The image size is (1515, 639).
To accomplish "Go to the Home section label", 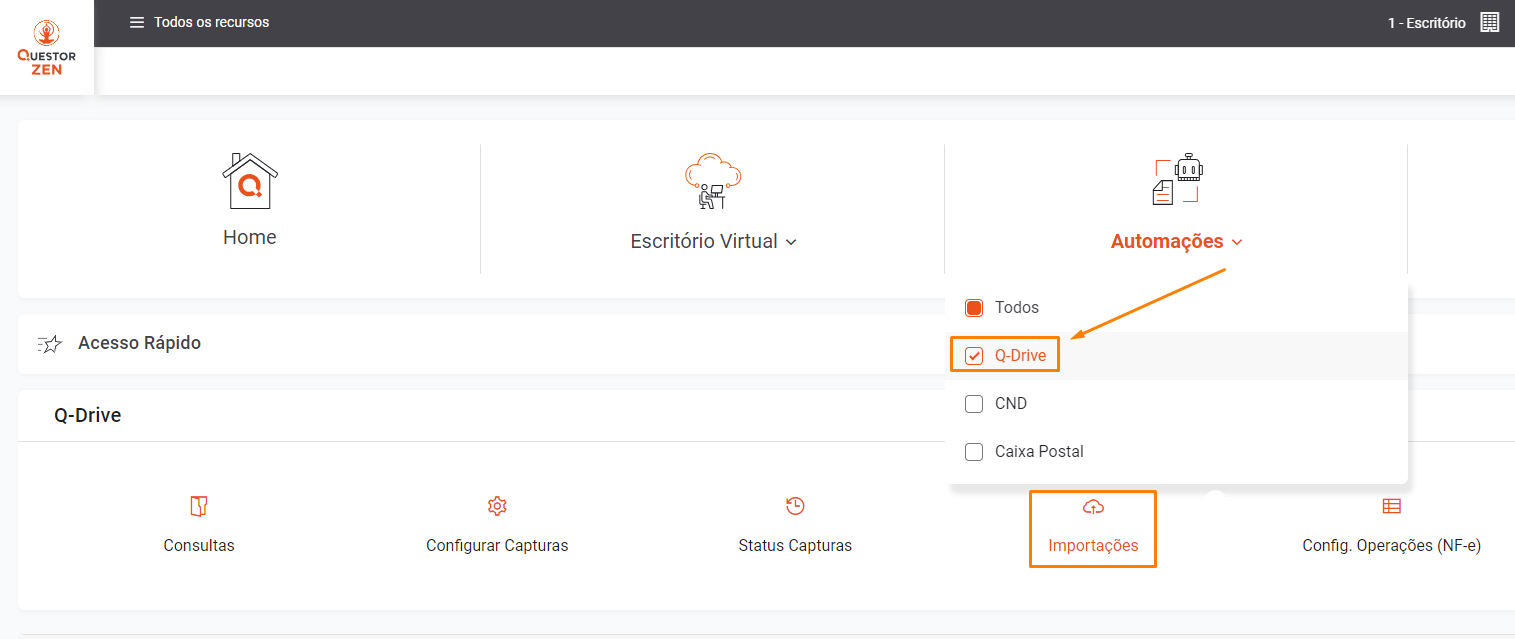I will [x=250, y=237].
